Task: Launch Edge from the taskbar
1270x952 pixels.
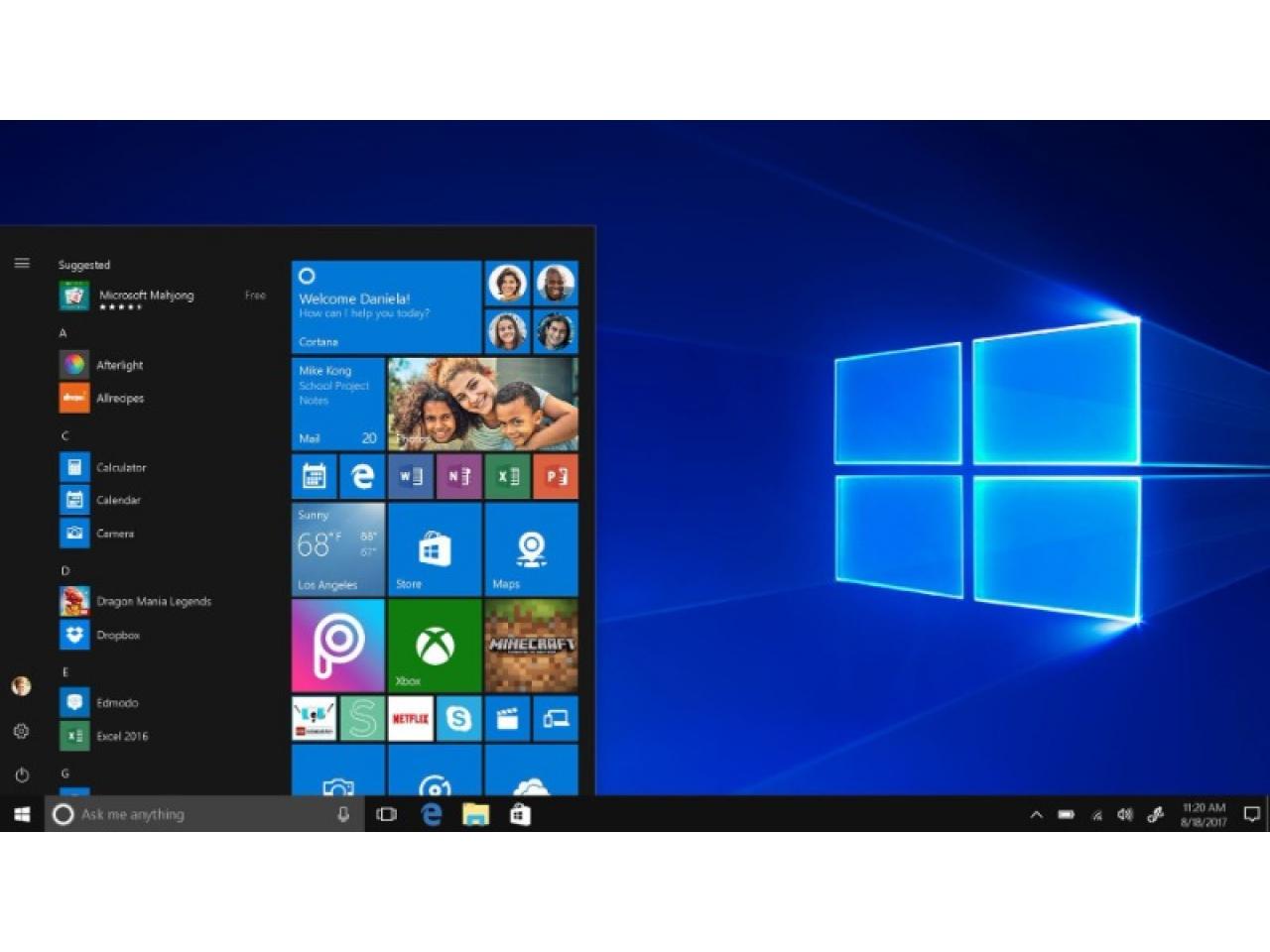Action: click(x=432, y=814)
